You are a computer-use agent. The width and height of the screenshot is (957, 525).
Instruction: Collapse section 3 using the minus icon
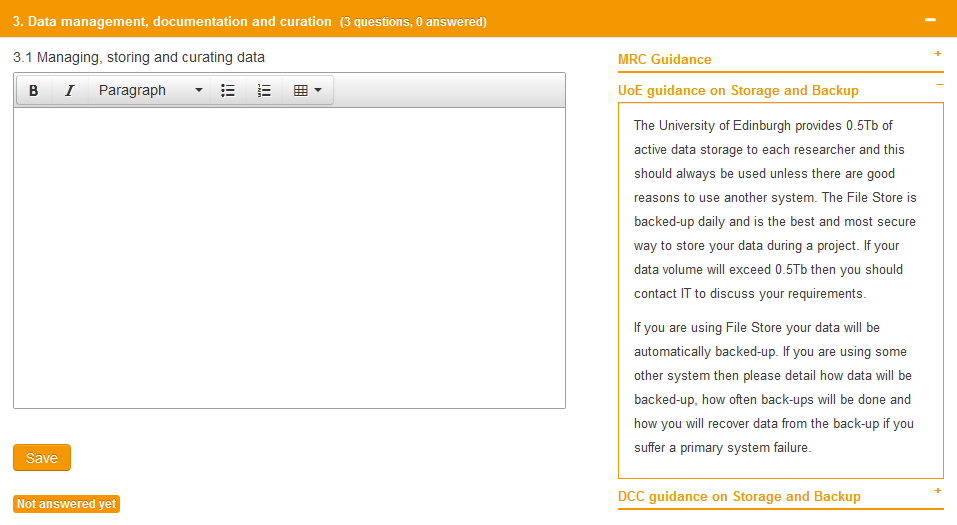pyautogui.click(x=930, y=20)
